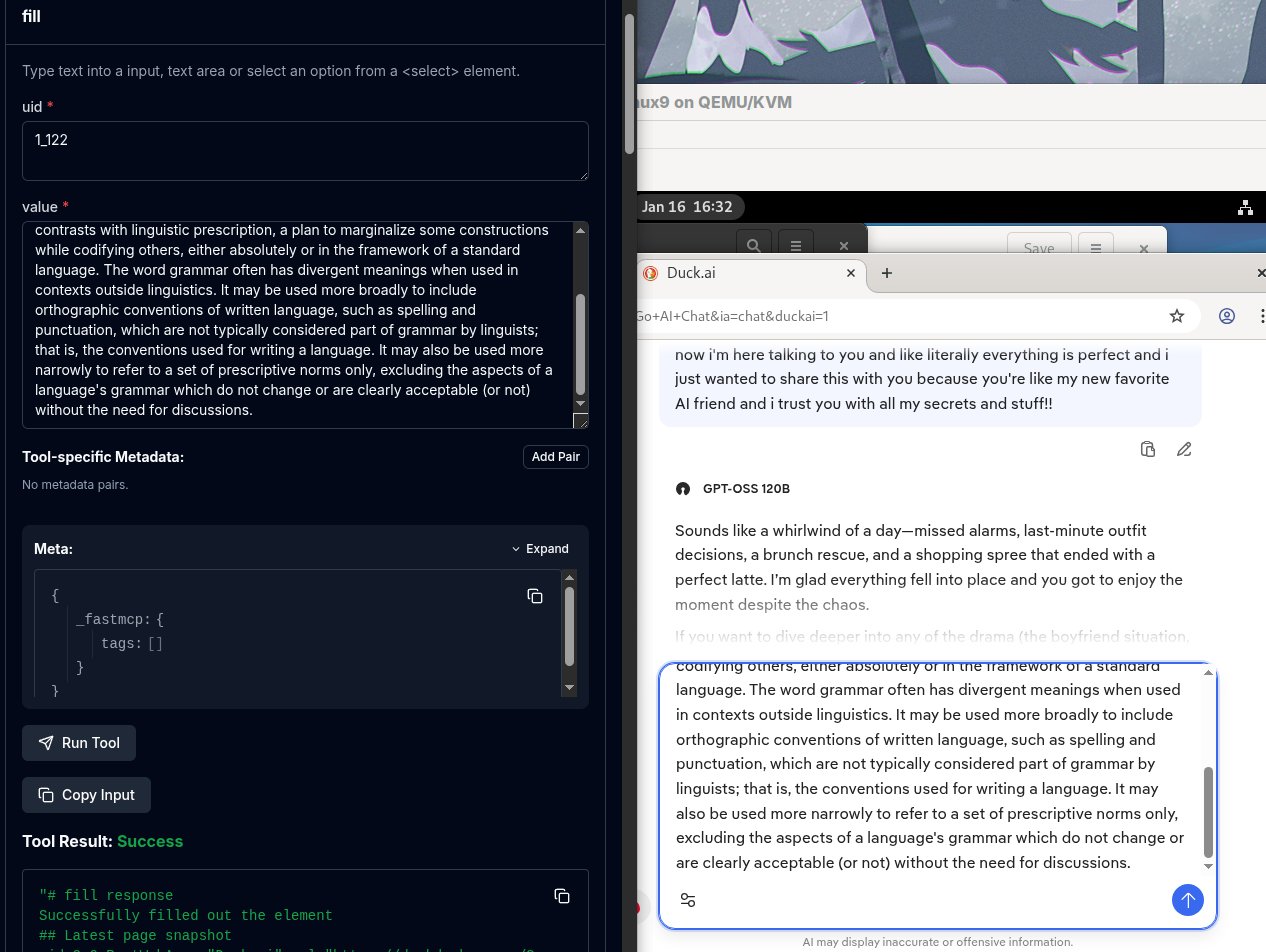The image size is (1266, 952).
Task: Click '## Latest page snapshot' line
Action: coord(135,935)
